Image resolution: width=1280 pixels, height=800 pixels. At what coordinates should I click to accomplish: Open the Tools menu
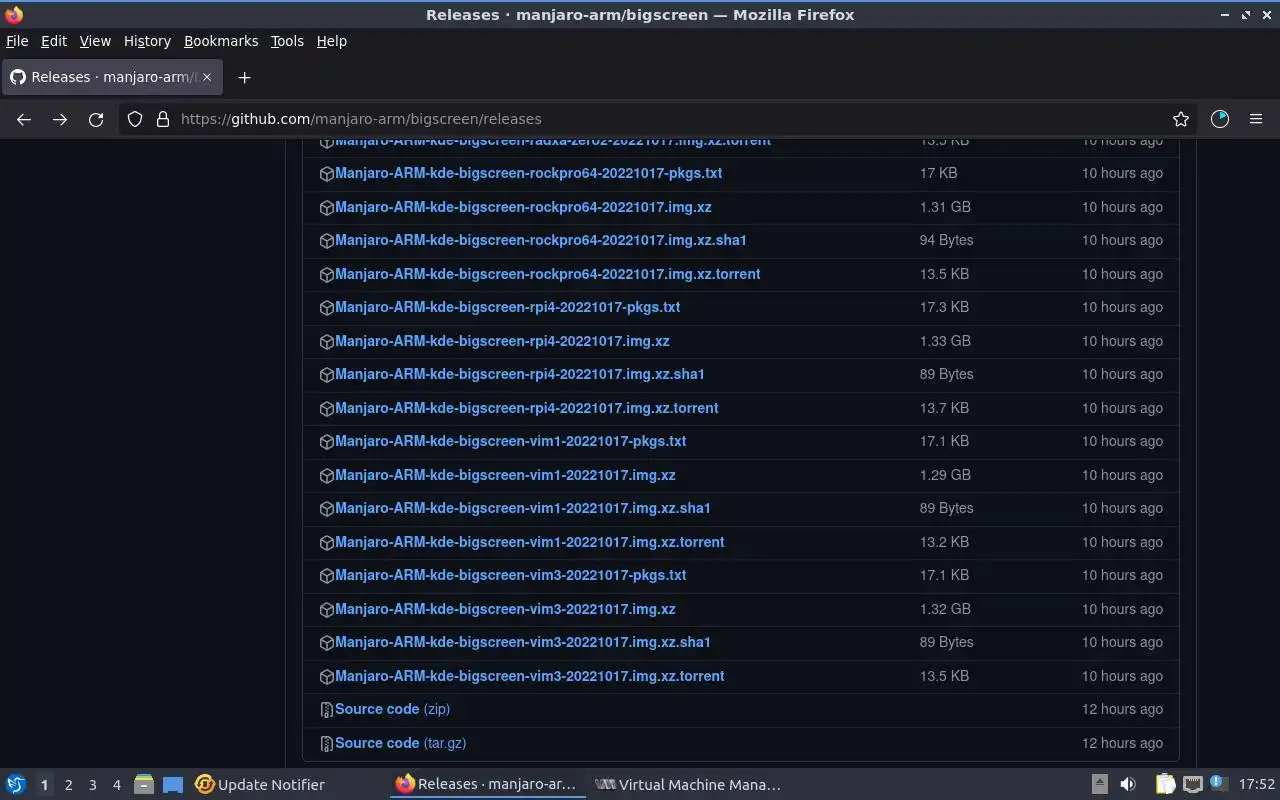click(287, 41)
